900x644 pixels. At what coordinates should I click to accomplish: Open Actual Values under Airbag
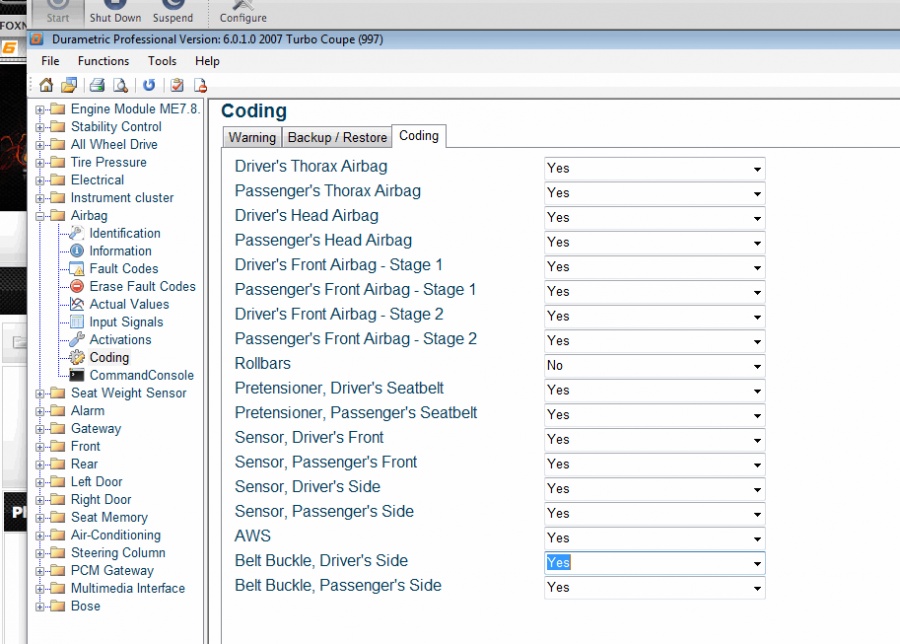pyautogui.click(x=129, y=304)
